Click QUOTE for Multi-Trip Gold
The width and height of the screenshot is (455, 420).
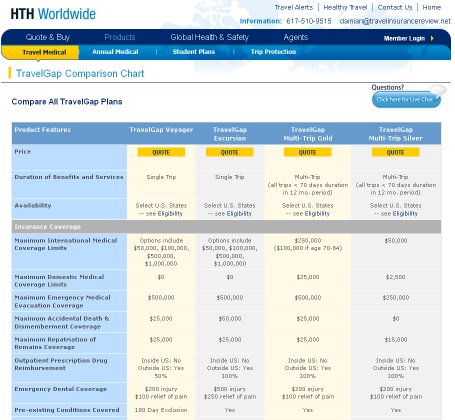pos(307,152)
